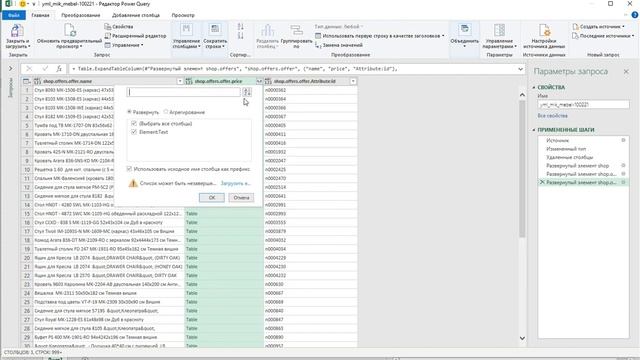This screenshot has height=360, width=640.
Task: Click the formula bar cancel X icon
Action: tap(29, 69)
